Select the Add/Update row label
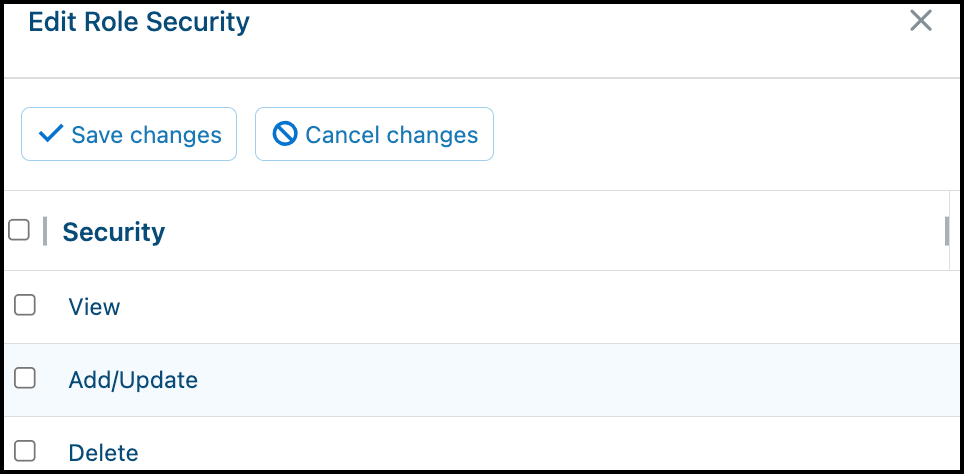964x474 pixels. click(133, 380)
